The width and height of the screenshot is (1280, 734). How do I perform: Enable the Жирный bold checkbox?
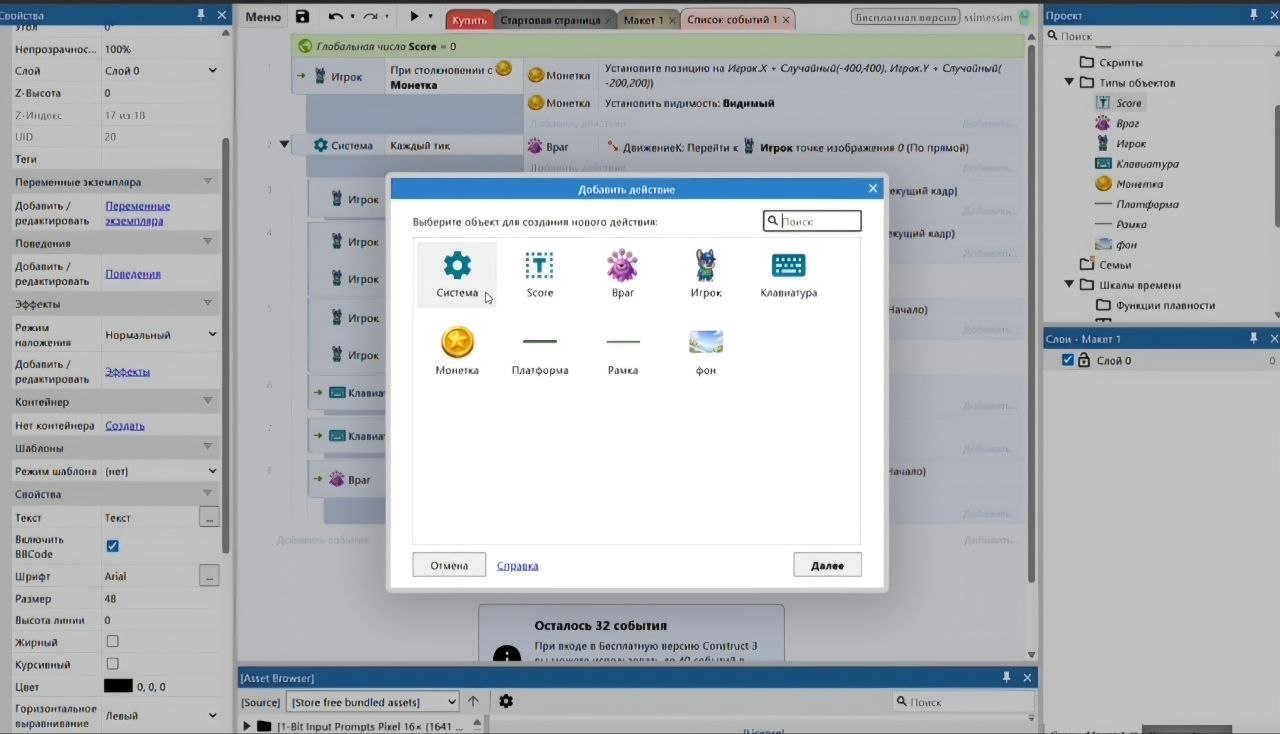pos(112,641)
